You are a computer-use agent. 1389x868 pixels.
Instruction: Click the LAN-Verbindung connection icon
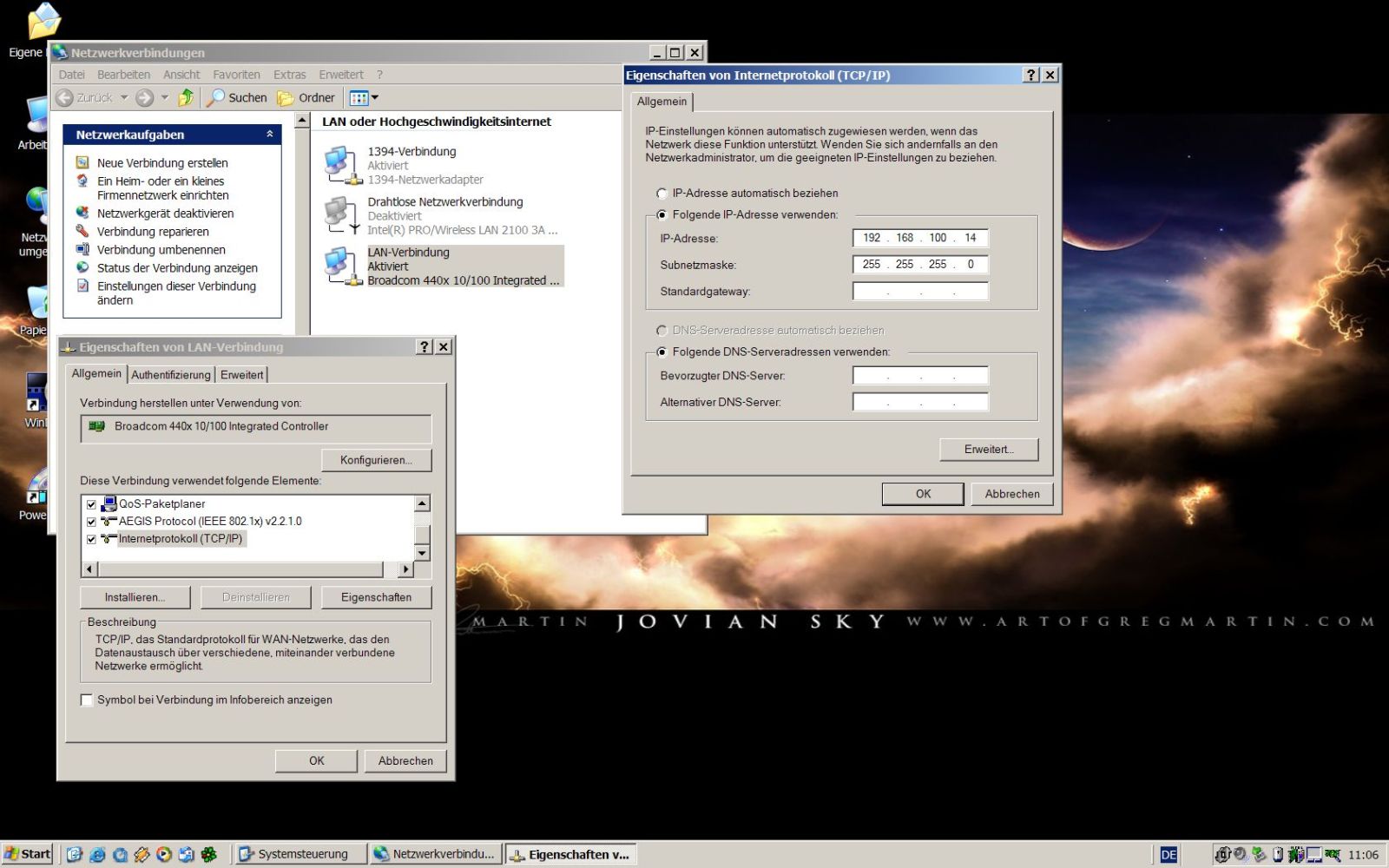pos(341,266)
